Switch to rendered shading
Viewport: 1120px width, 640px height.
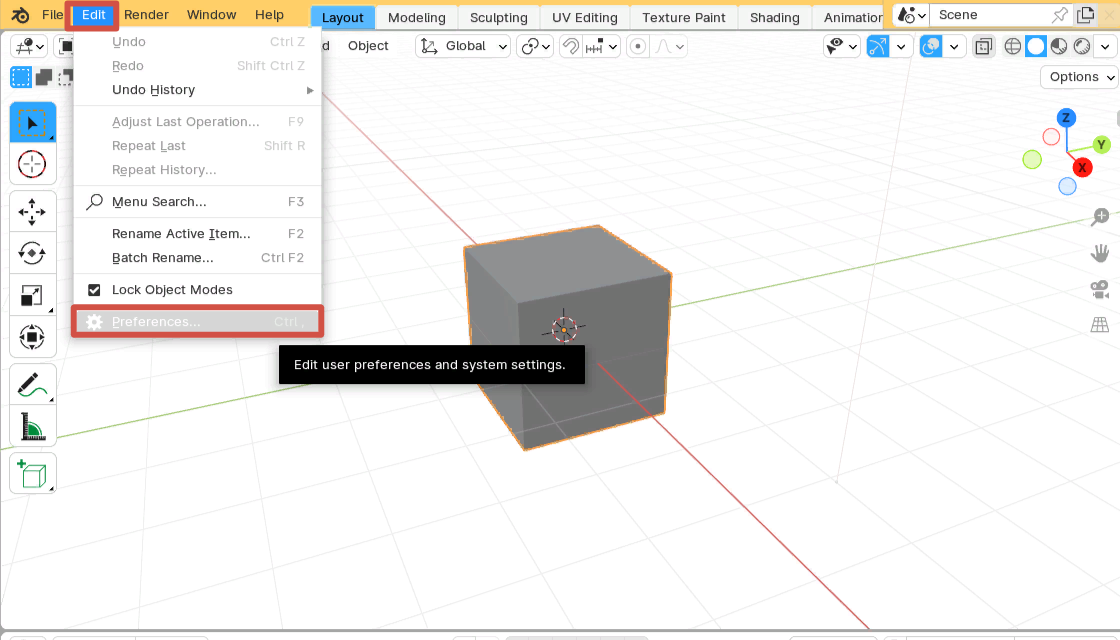[1082, 46]
